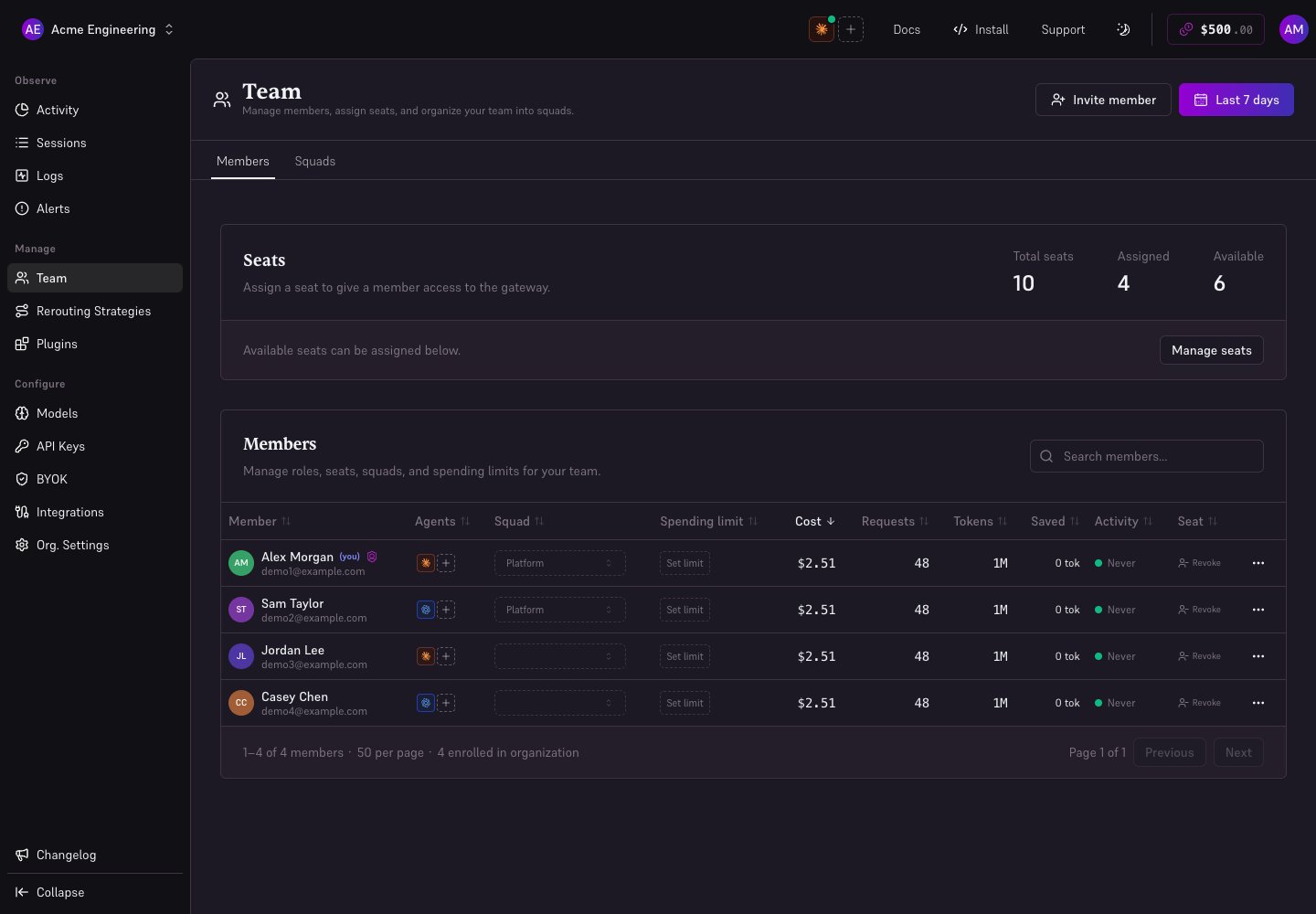
Task: Select the Members tab
Action: (243, 161)
